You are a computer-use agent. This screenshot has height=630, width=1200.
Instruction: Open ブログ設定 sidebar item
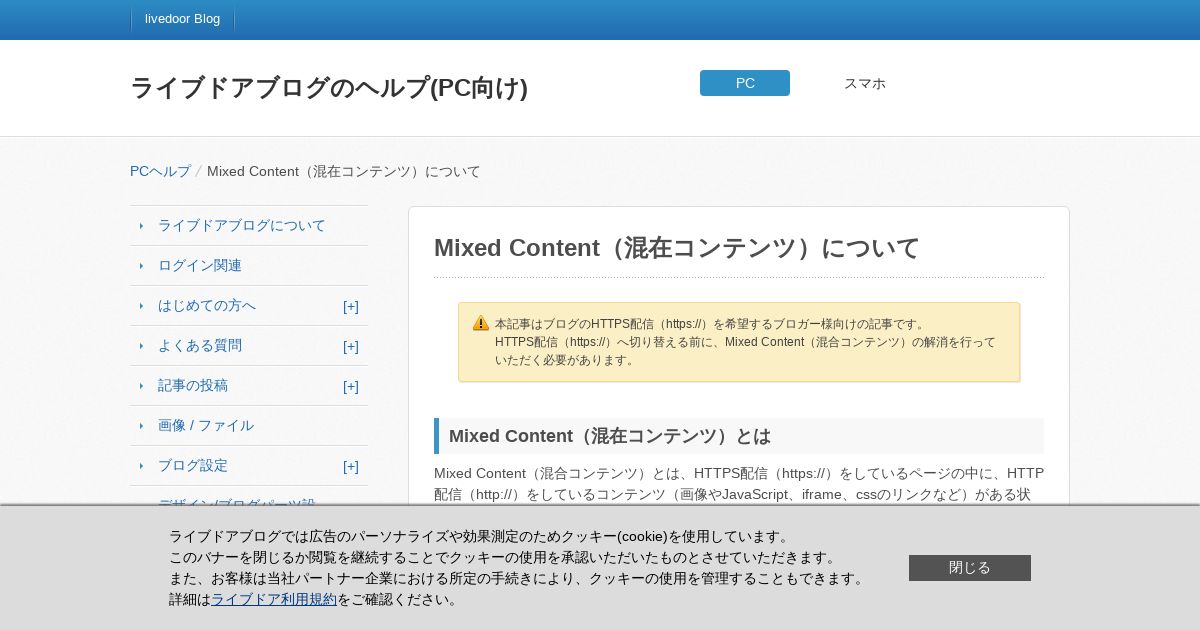193,465
